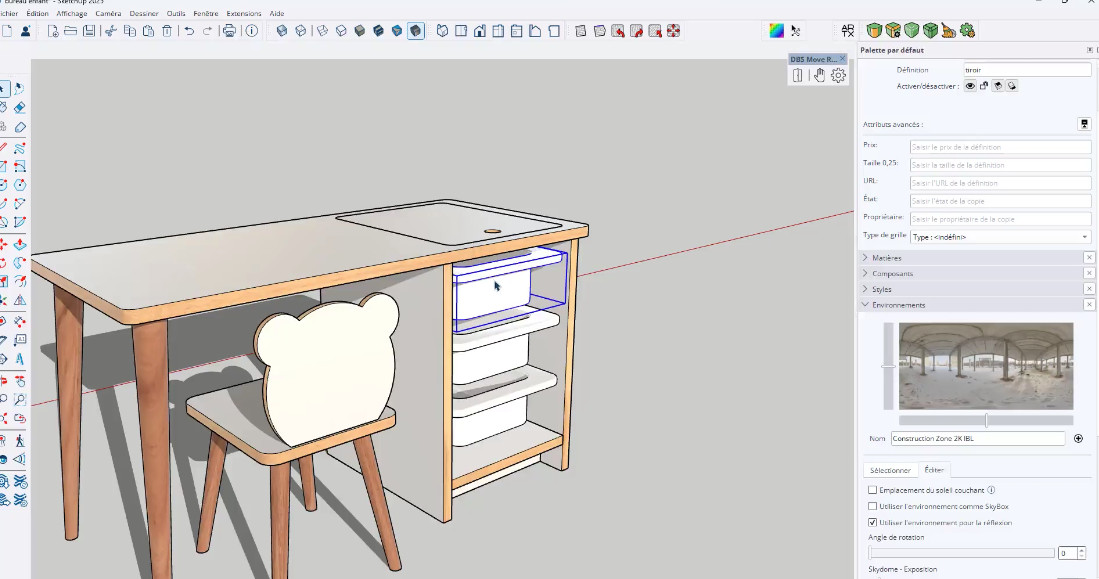Switch to the Éditer tab
The width and height of the screenshot is (1099, 579).
tap(934, 470)
